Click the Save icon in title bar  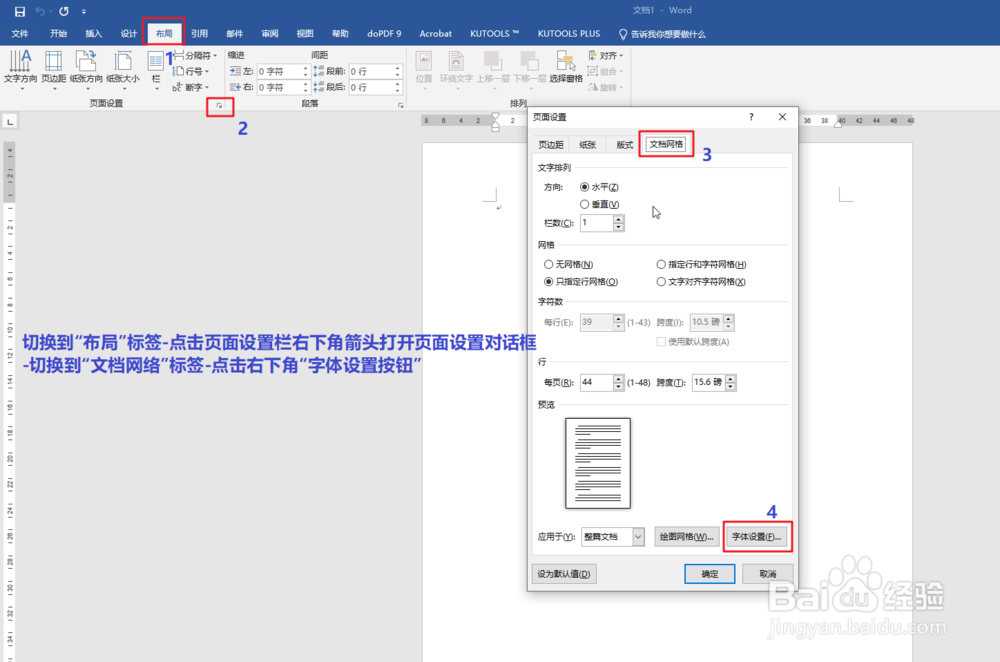20,11
